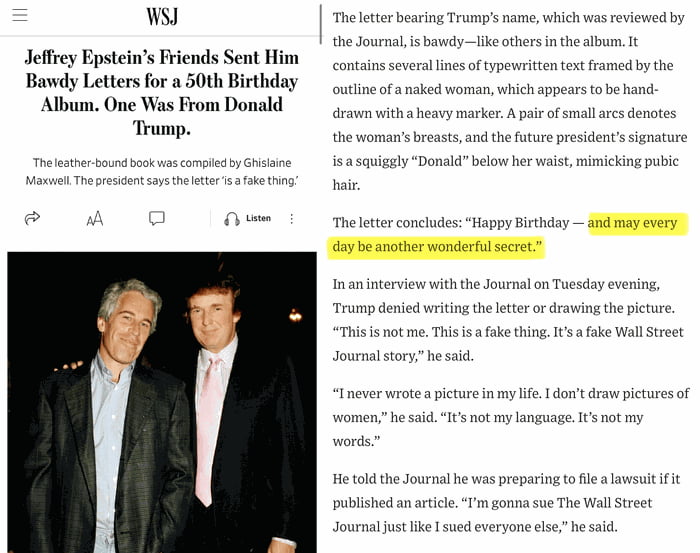Image resolution: width=700 pixels, height=553 pixels.
Task: Tap the share arrow icon
Action: (32, 218)
